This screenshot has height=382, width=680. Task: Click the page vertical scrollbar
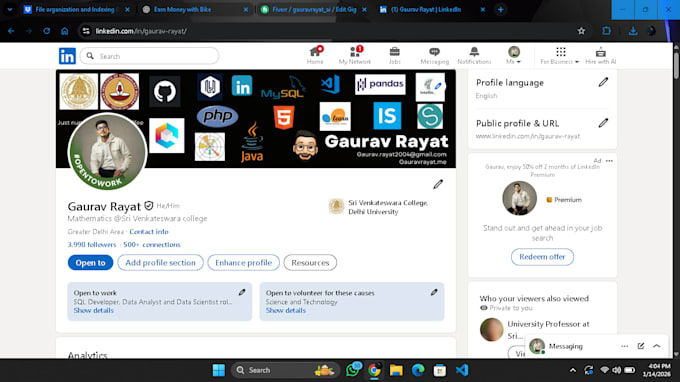[x=676, y=65]
